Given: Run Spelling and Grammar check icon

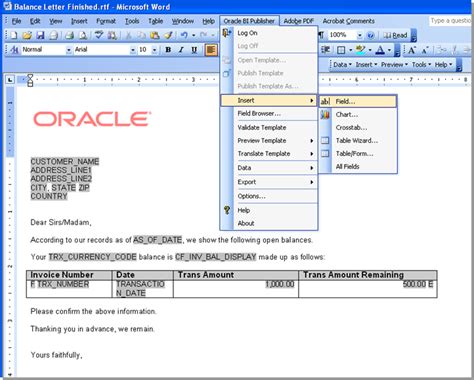Looking at the screenshot, I should [98, 35].
